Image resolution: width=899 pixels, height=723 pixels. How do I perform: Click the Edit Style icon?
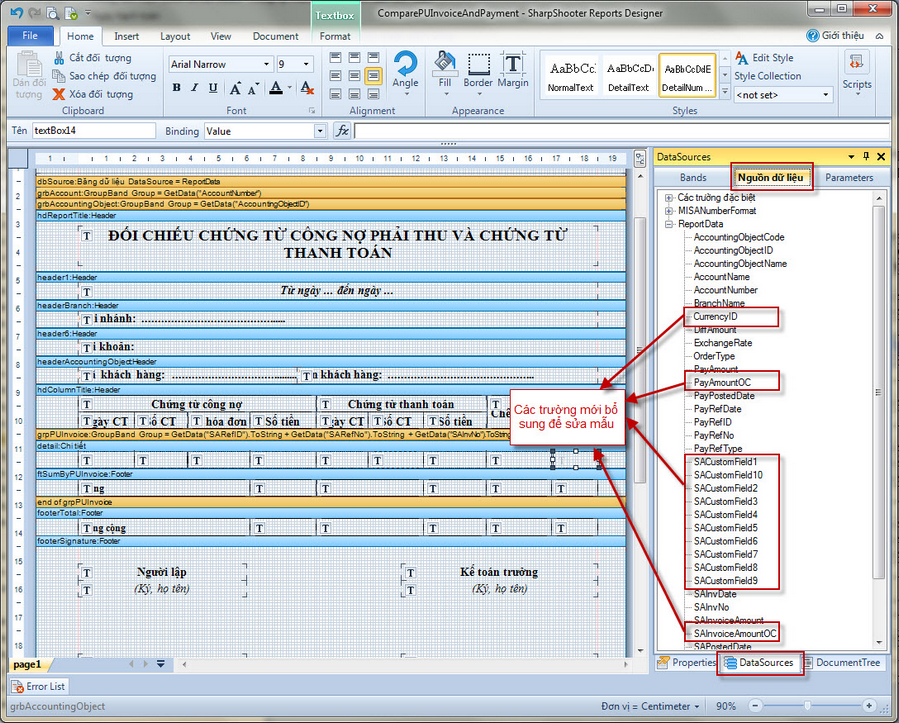742,58
